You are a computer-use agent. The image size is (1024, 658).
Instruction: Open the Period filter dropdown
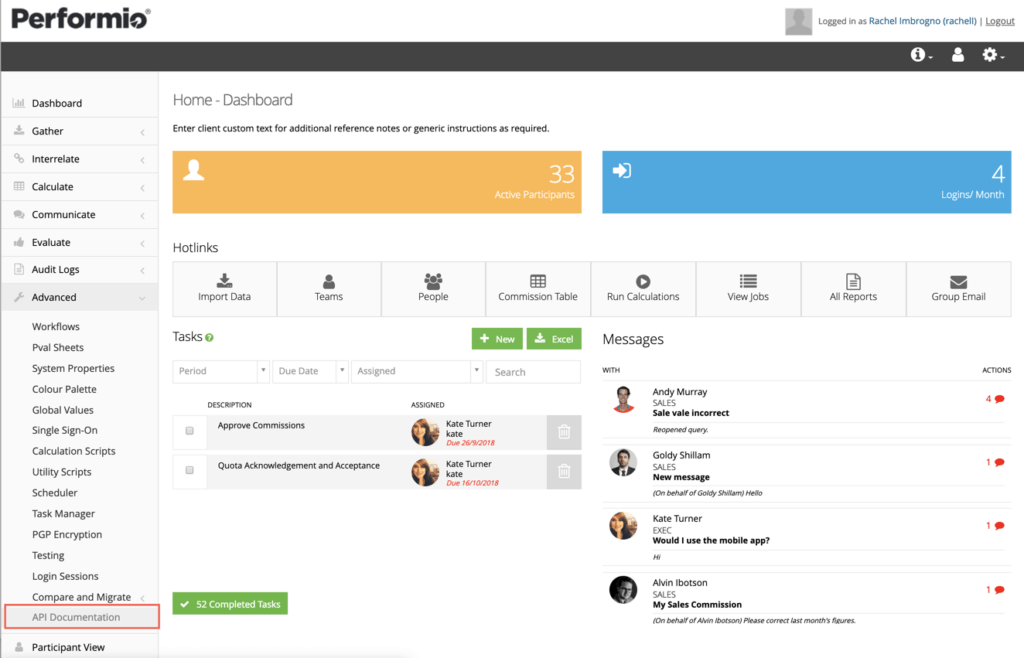(221, 371)
